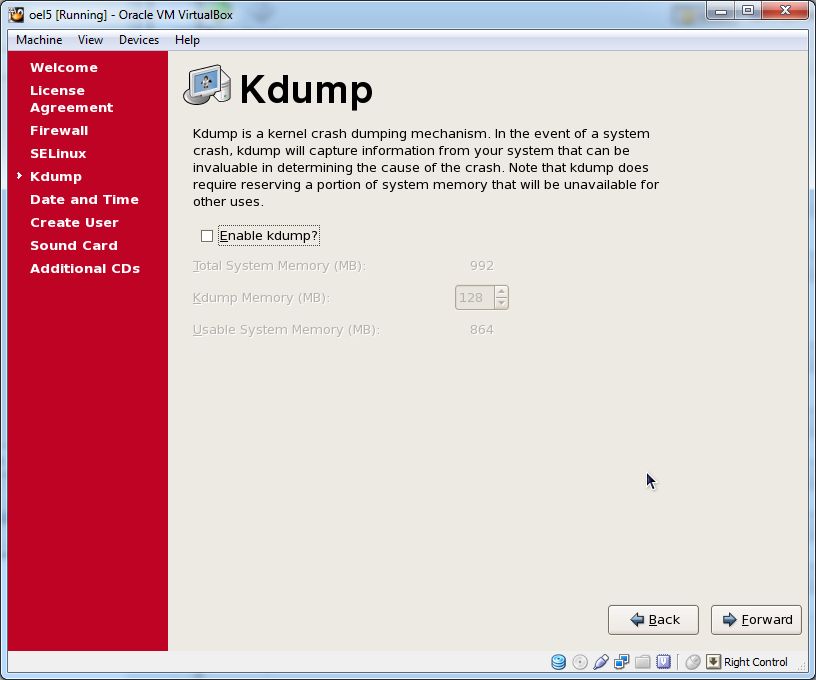Screen dimensions: 816x680
Task: Click the Kdump Memory up arrow
Action: click(501, 292)
